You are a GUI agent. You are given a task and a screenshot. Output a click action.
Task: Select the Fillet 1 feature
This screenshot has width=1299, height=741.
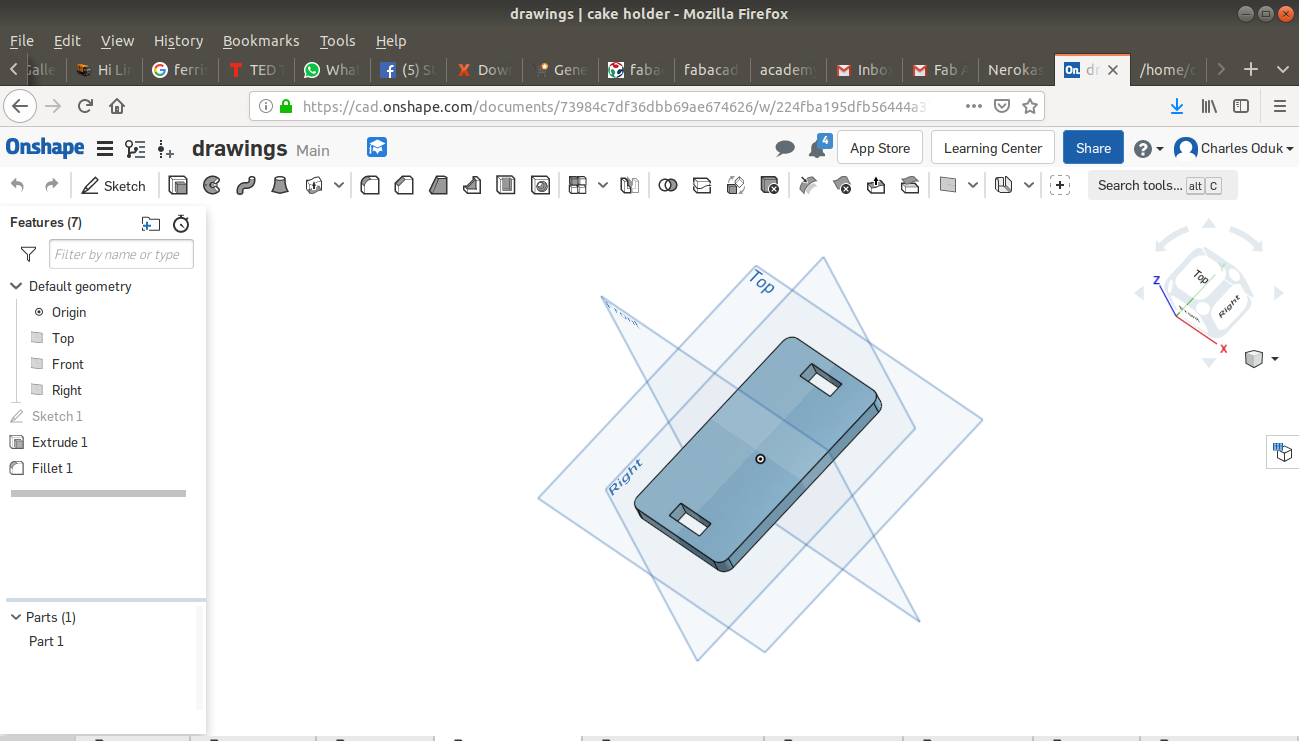point(52,468)
